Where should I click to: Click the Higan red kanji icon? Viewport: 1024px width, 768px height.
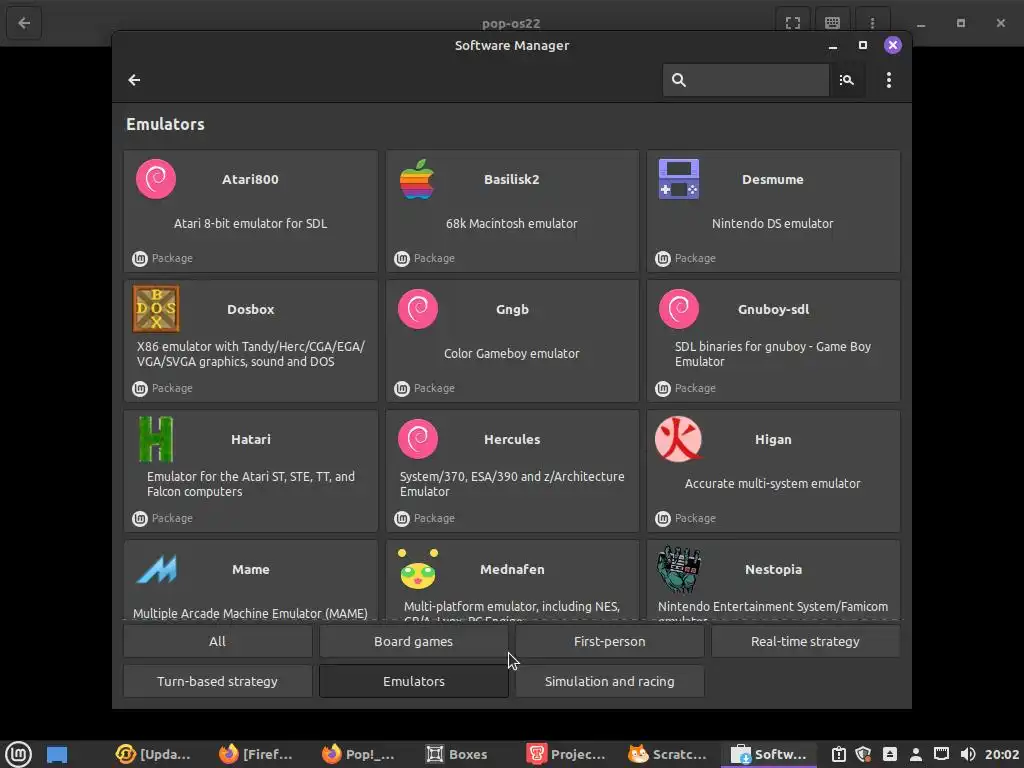(679, 439)
